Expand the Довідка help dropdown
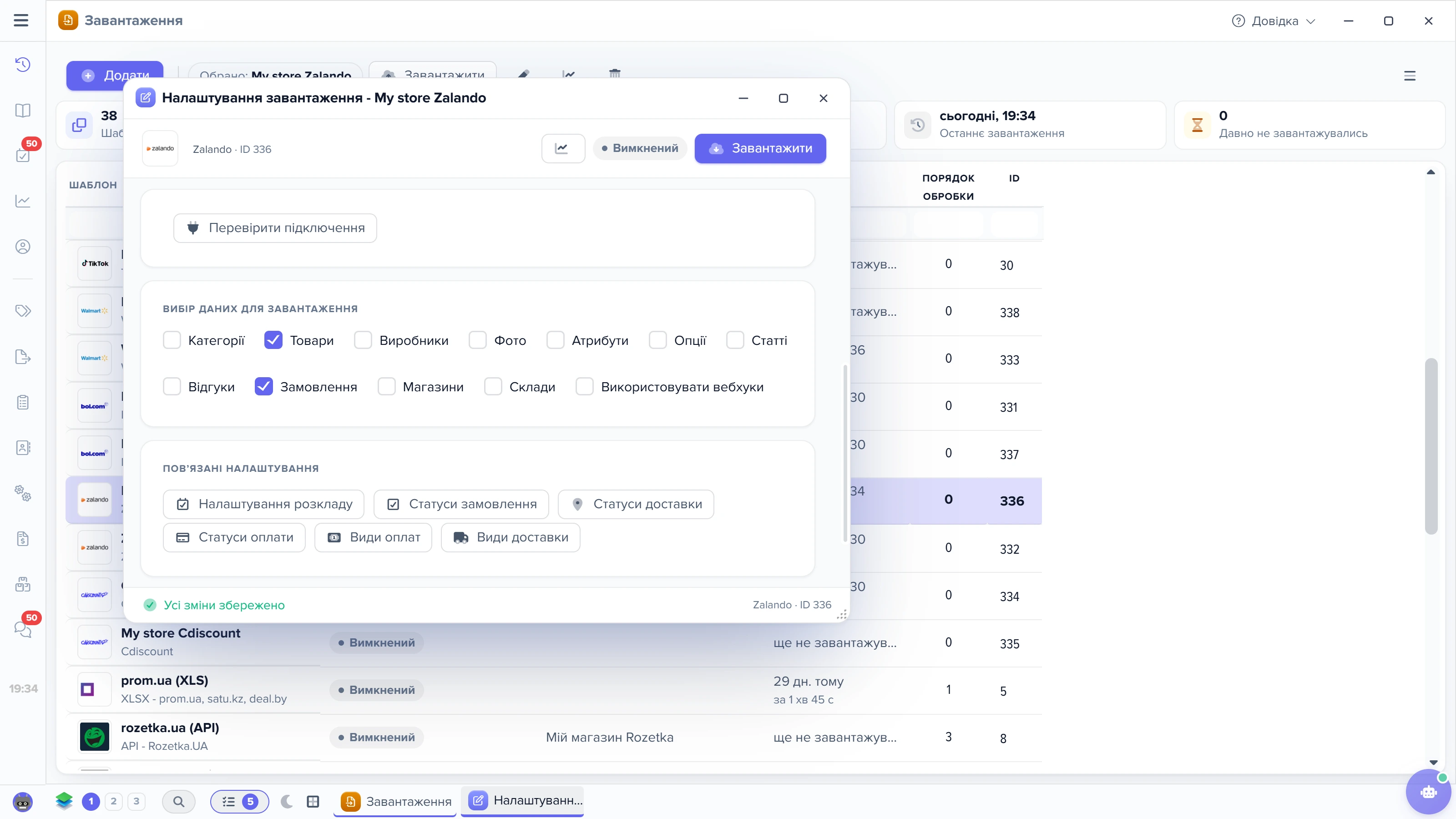 click(1274, 21)
